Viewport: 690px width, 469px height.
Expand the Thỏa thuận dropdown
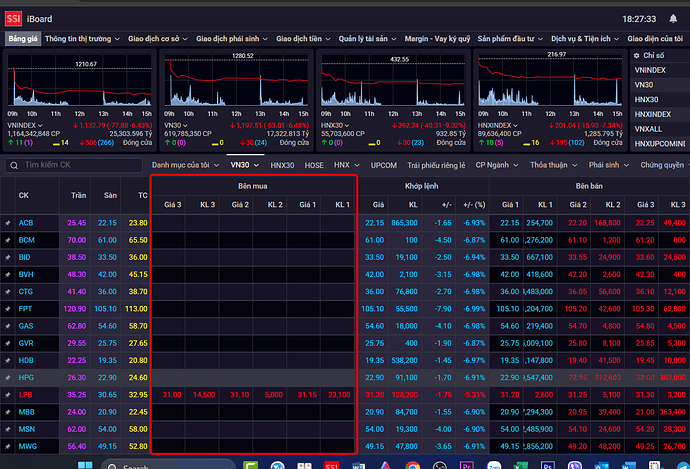(554, 164)
